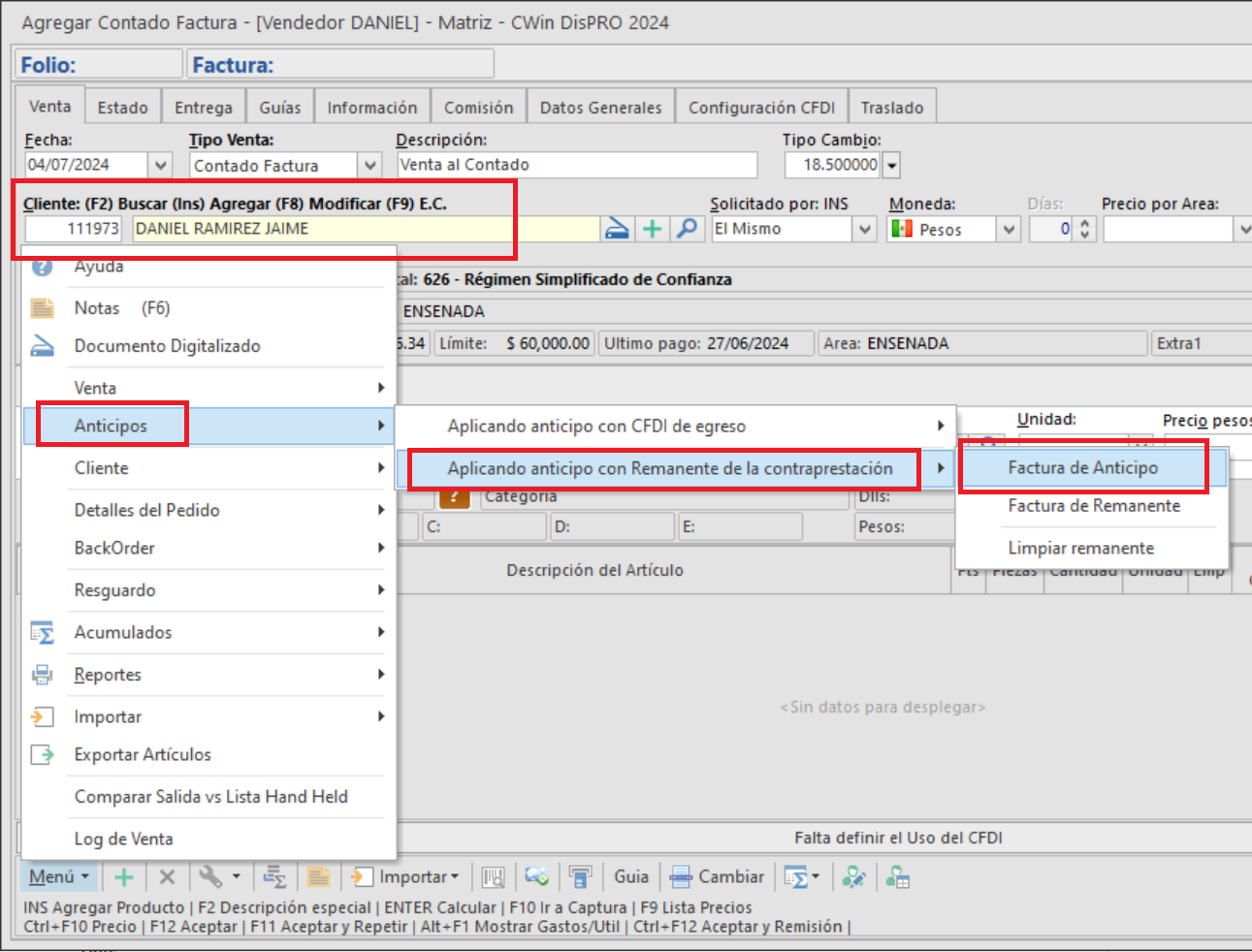Open the Tipo Venta dropdown
The image size is (1252, 952).
click(x=369, y=166)
